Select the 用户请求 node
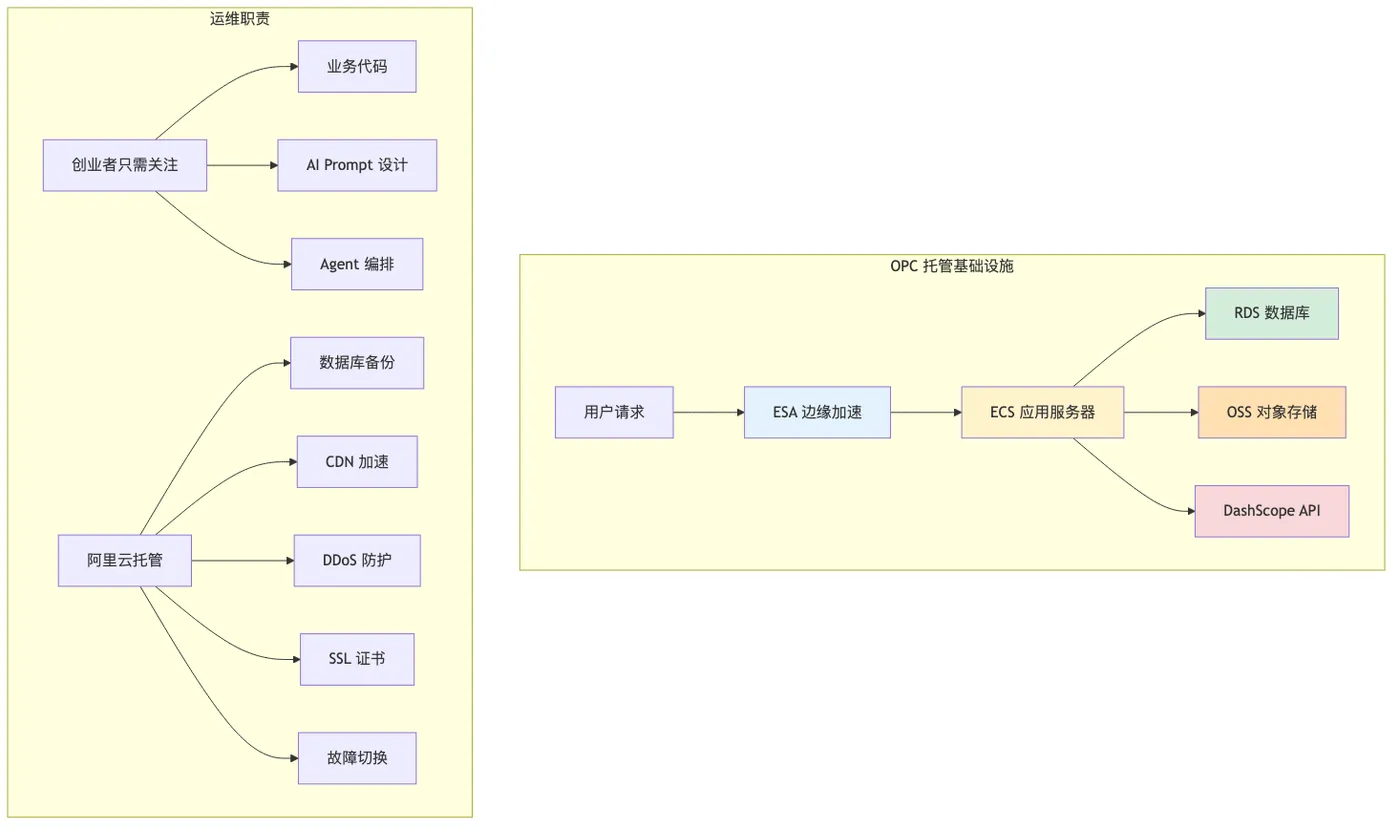1400x829 pixels. click(614, 412)
